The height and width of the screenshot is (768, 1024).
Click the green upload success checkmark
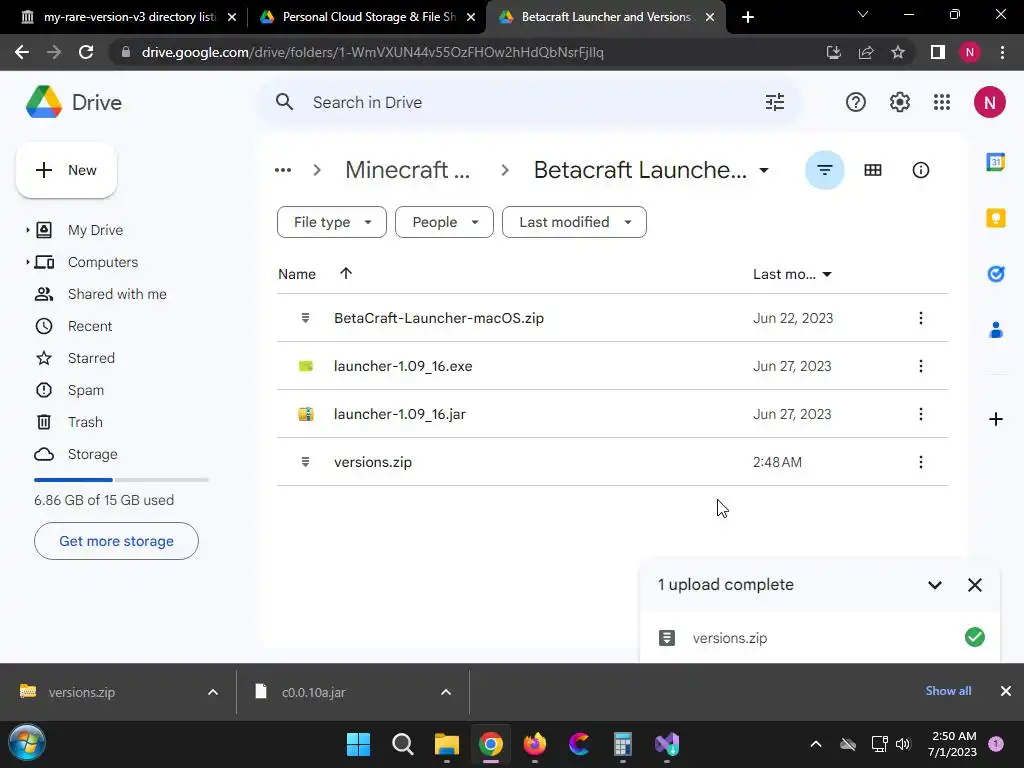(x=974, y=637)
